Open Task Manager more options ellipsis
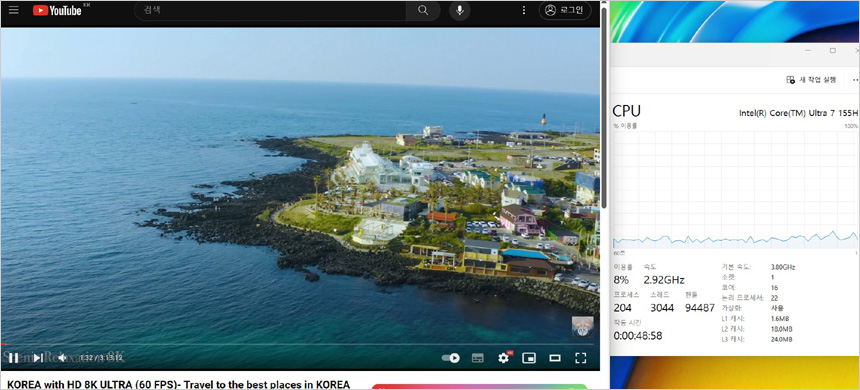The width and height of the screenshot is (860, 390). 855,80
